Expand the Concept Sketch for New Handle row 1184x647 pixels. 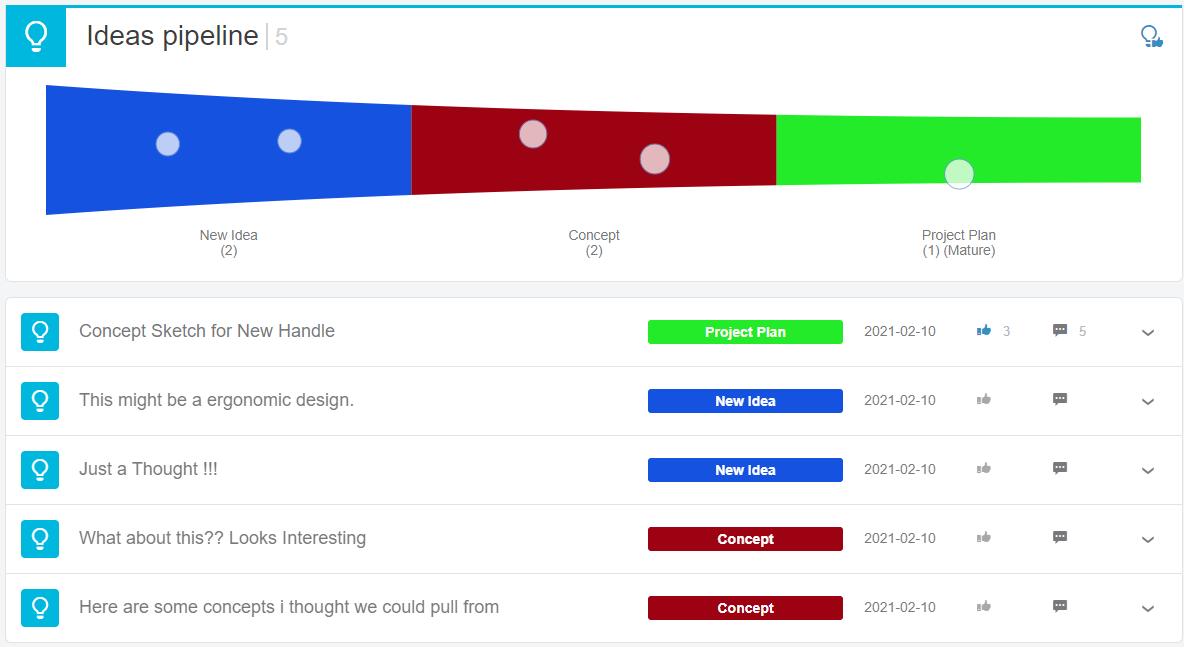[1148, 333]
